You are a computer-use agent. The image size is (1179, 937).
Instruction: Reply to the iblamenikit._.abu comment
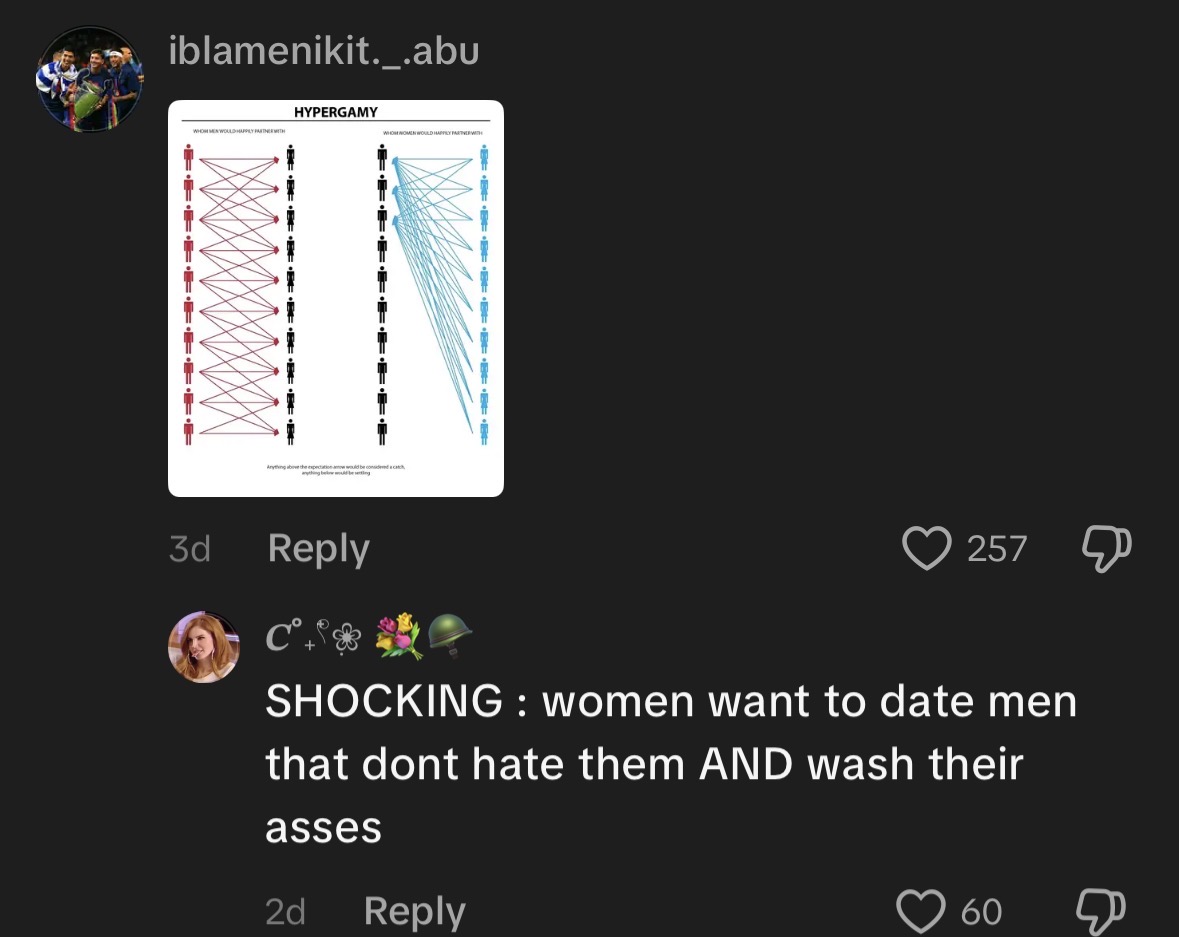click(318, 548)
